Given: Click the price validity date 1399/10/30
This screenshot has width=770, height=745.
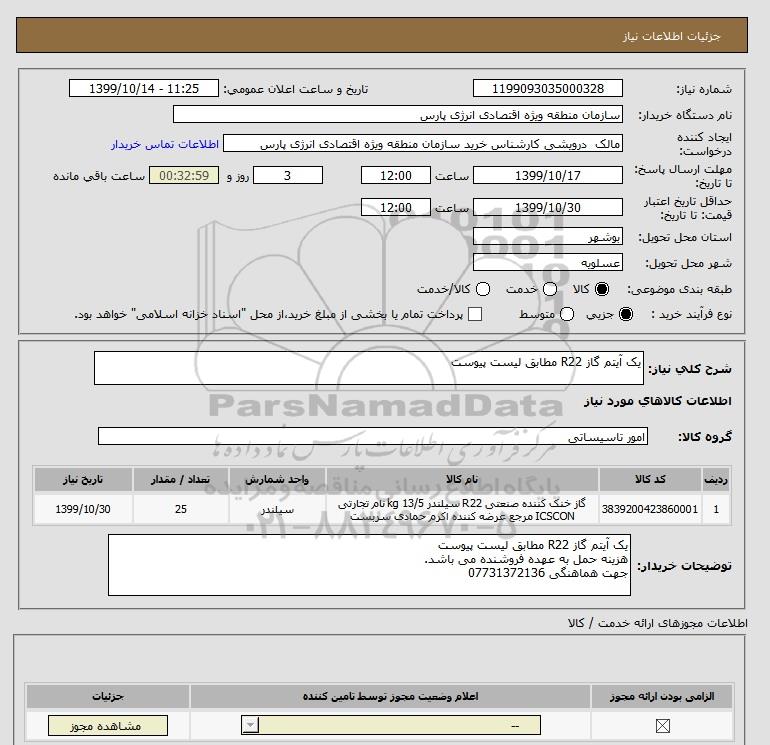Looking at the screenshot, I should (x=548, y=207).
